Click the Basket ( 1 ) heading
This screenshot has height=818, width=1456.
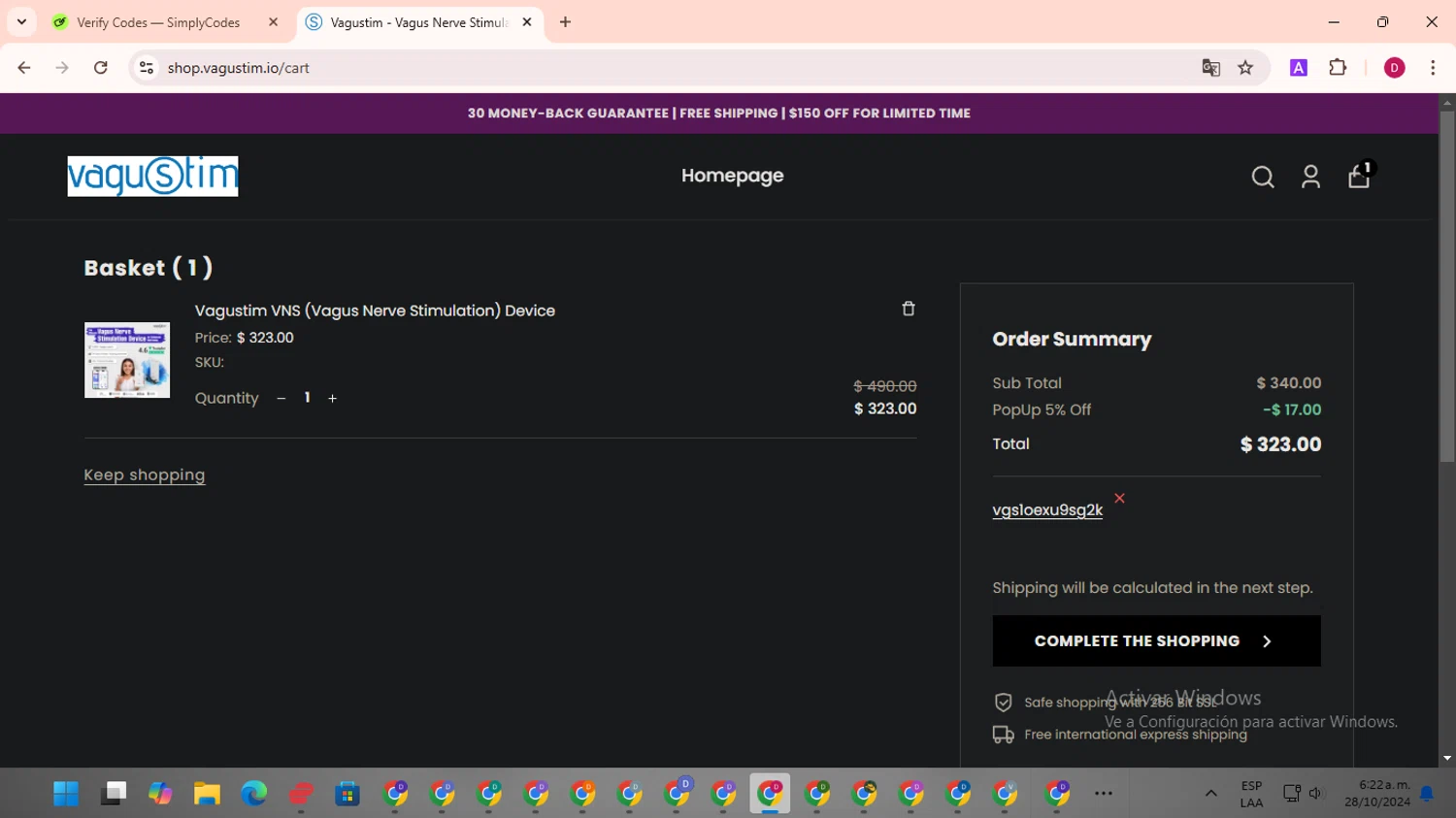tap(149, 268)
